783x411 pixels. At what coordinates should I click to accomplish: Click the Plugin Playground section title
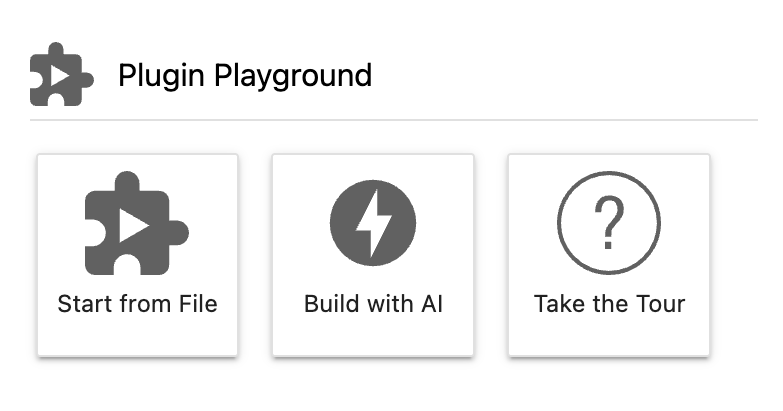(x=245, y=76)
